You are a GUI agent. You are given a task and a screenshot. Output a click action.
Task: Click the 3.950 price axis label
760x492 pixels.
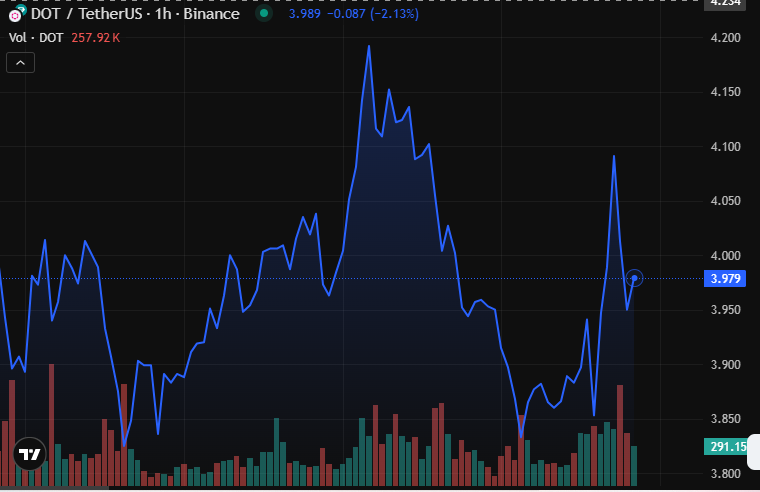coord(725,310)
